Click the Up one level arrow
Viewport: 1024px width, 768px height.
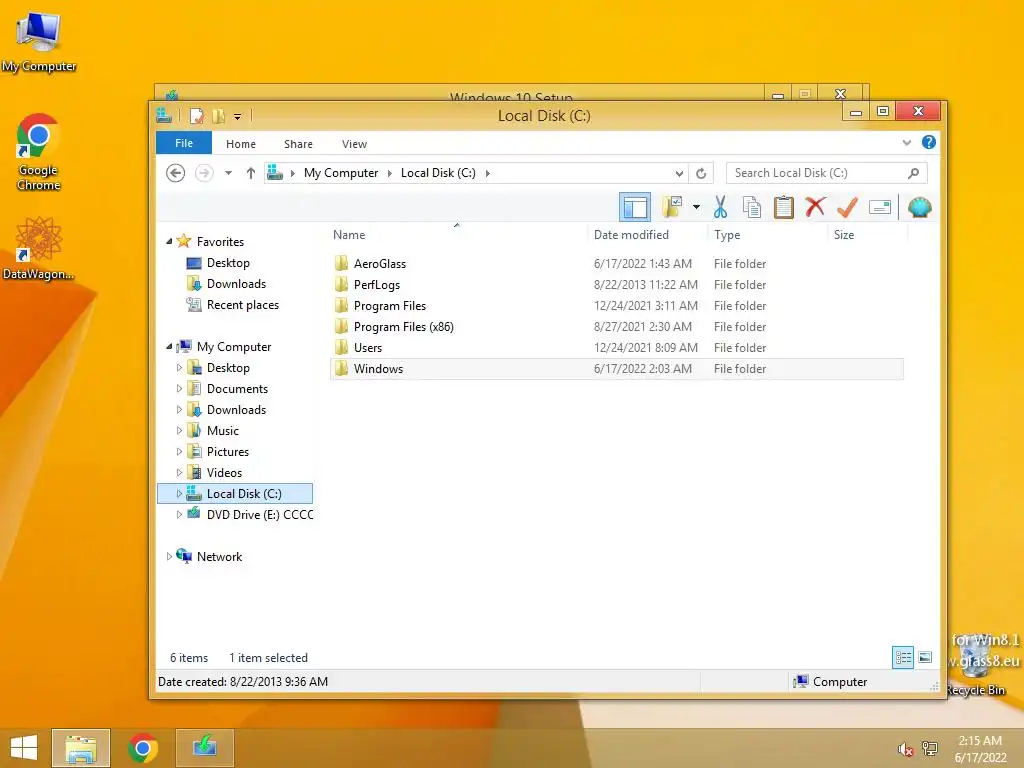(251, 173)
